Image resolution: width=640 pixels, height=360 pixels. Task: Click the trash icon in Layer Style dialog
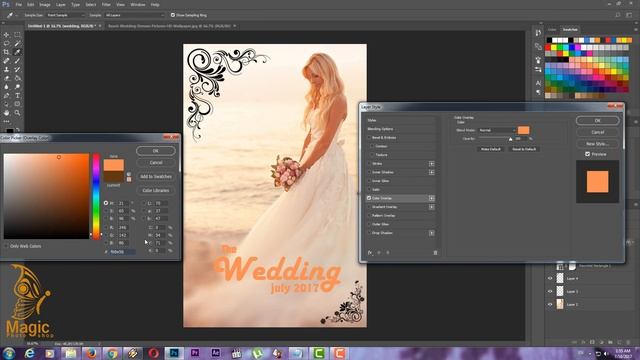[x=435, y=253]
